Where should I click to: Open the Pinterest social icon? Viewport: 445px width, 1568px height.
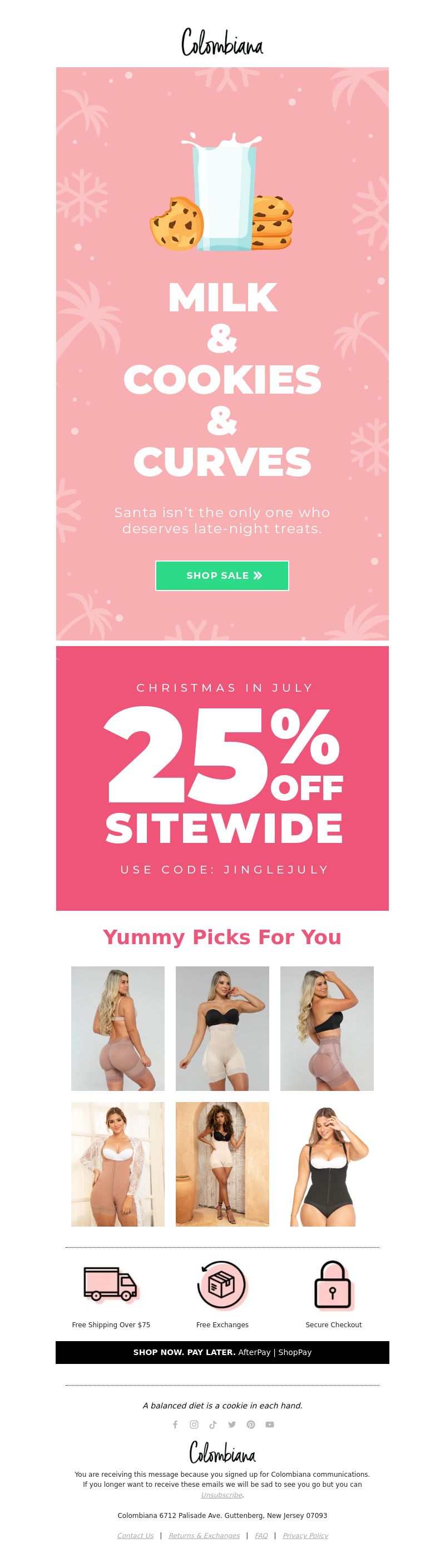(x=251, y=1425)
